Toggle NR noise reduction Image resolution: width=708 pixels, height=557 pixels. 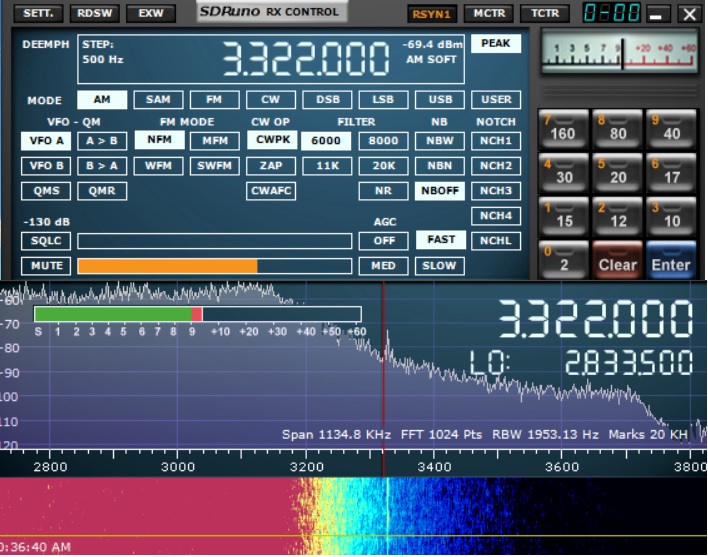[383, 190]
